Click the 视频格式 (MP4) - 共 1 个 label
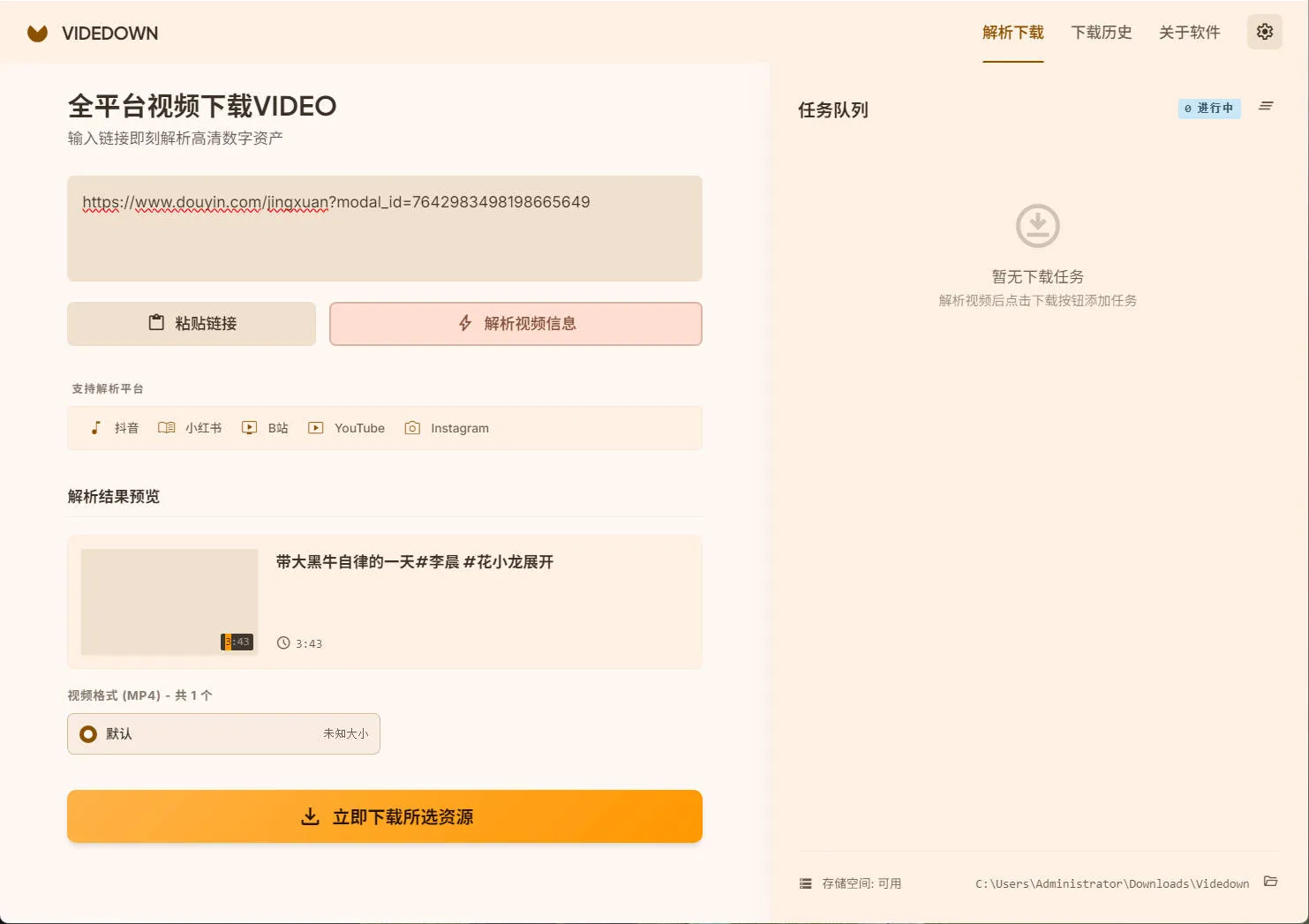The height and width of the screenshot is (924, 1309). coord(139,695)
